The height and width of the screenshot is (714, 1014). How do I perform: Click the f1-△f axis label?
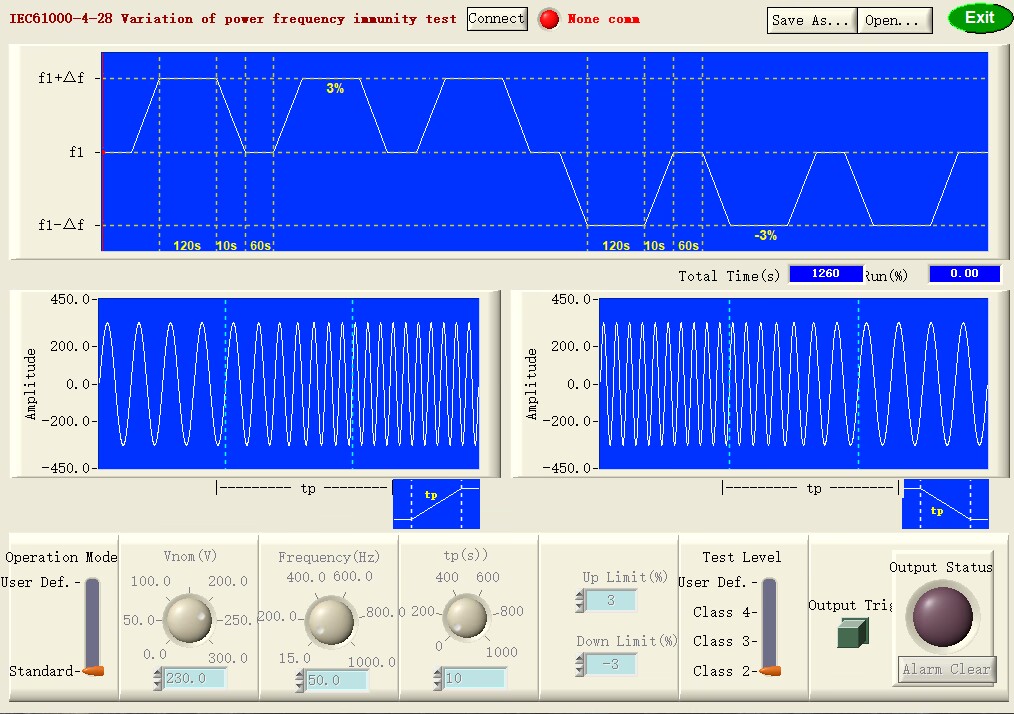(61, 225)
